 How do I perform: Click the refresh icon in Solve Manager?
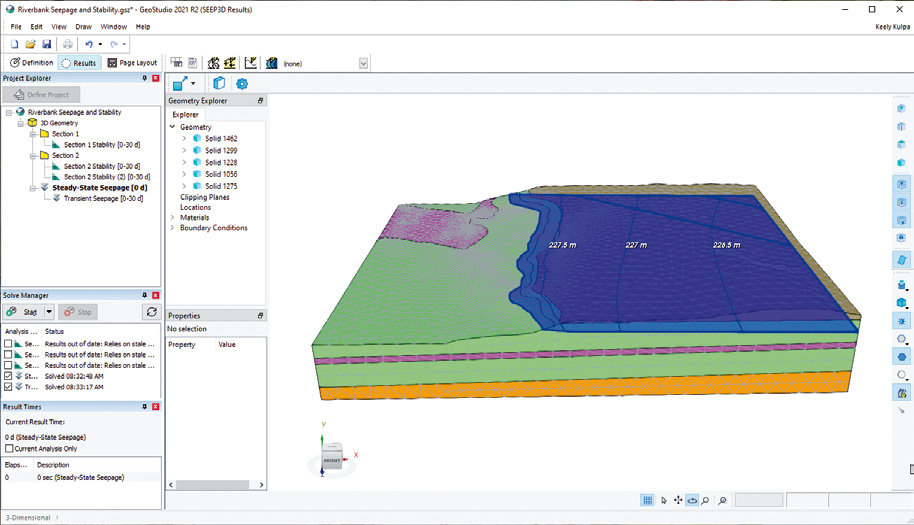click(x=152, y=312)
